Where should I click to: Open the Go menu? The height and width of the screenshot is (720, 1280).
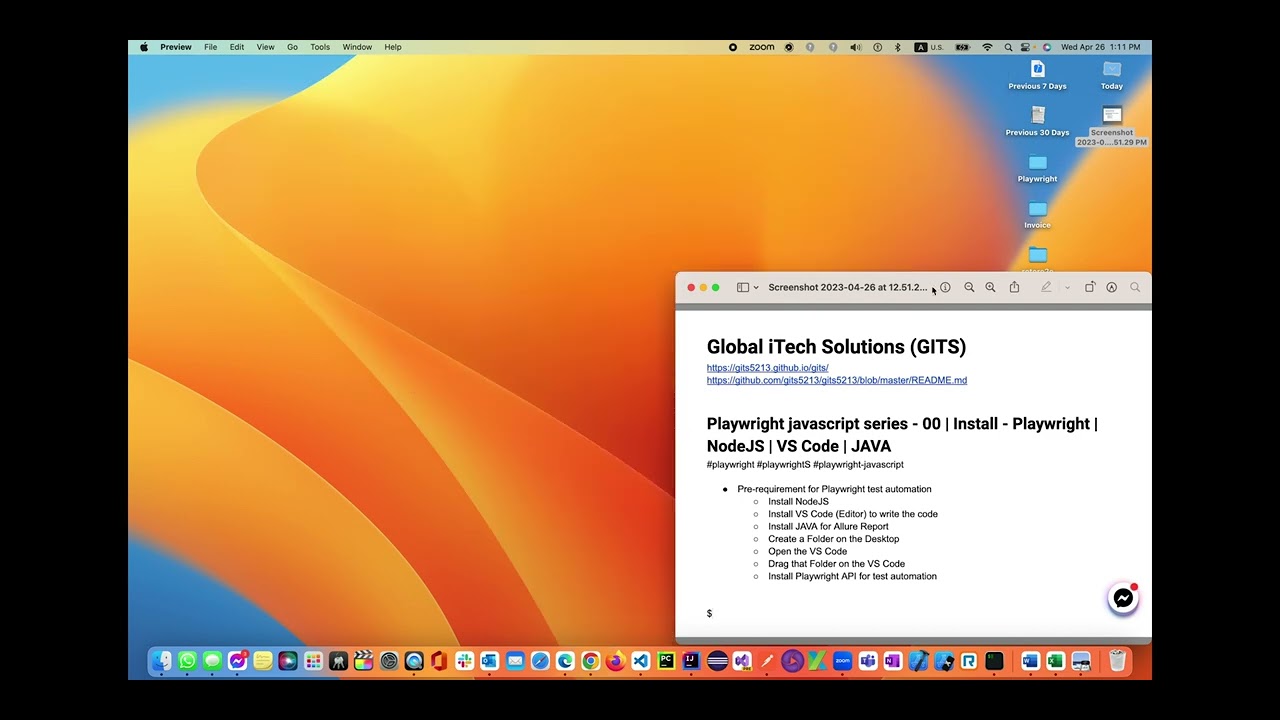tap(292, 47)
